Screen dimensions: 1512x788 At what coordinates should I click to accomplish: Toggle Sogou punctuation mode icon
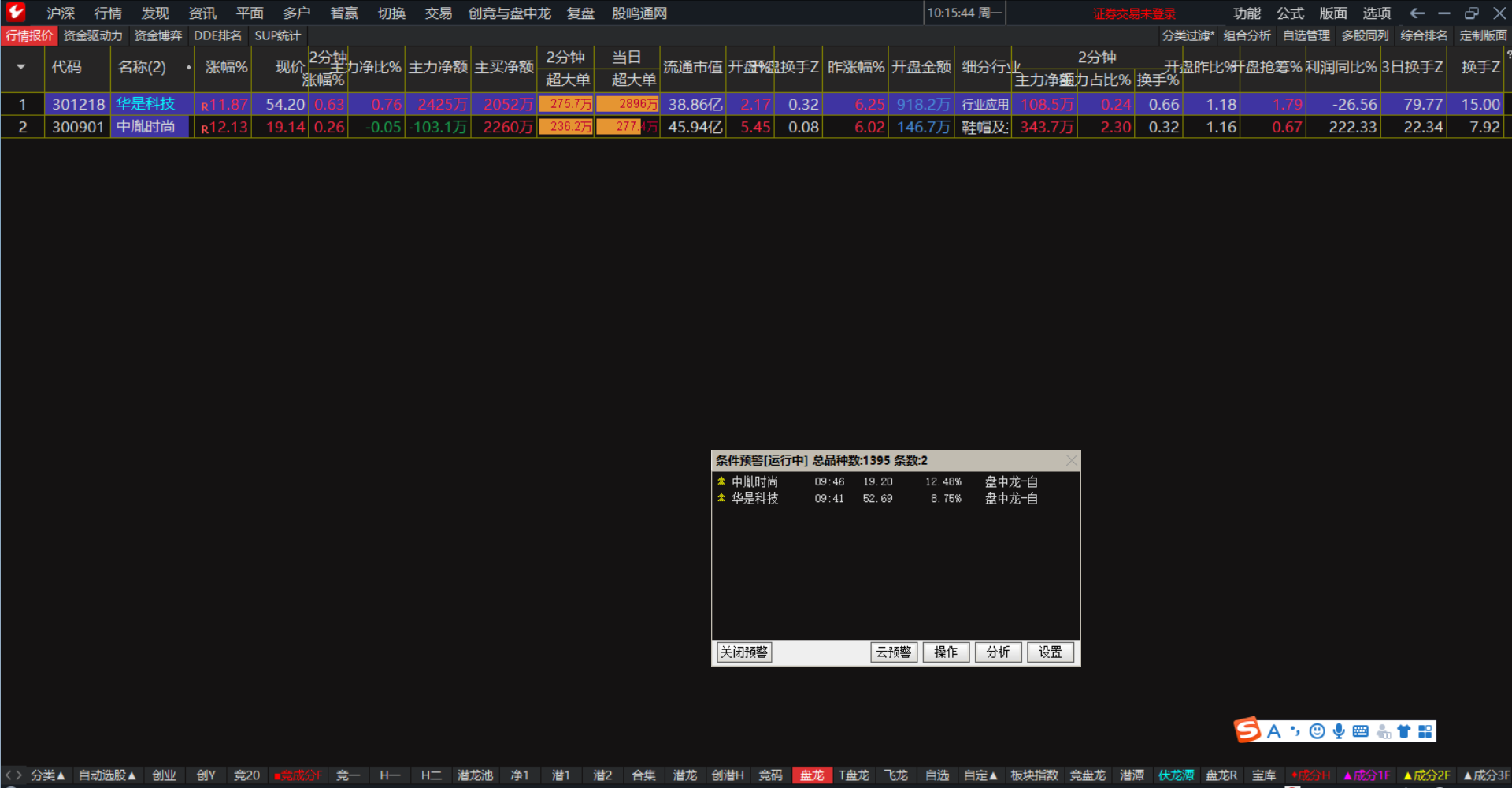coord(1295,731)
